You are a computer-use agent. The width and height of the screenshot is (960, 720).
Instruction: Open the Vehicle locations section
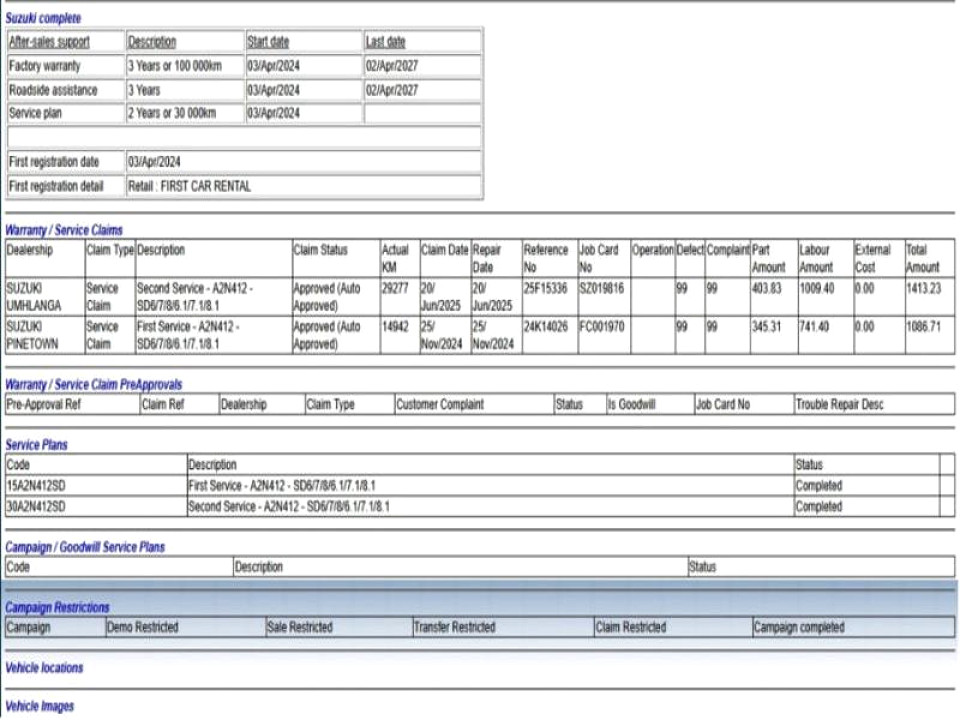[x=44, y=667]
